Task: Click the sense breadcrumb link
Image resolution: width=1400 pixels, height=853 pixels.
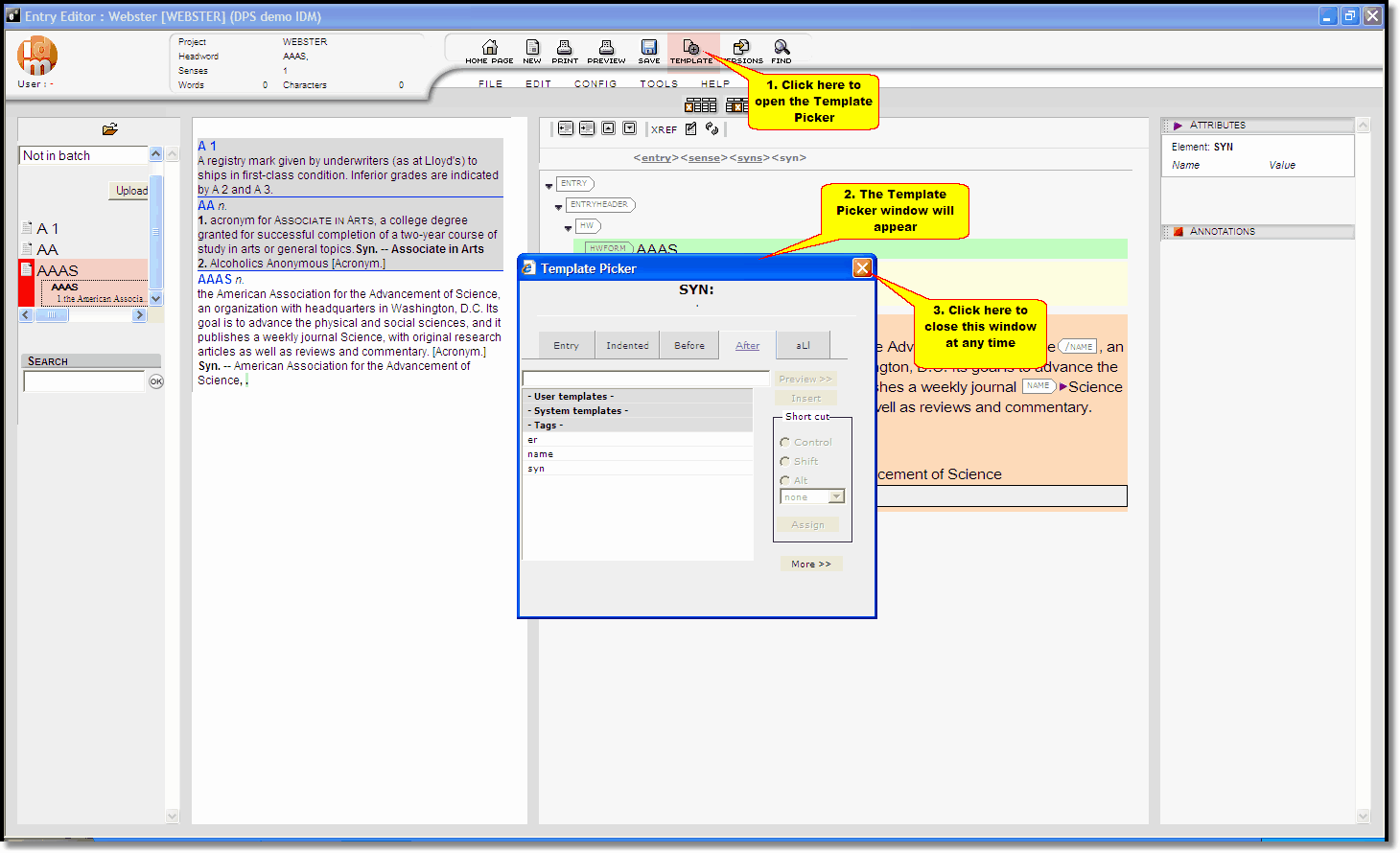Action: [x=704, y=158]
